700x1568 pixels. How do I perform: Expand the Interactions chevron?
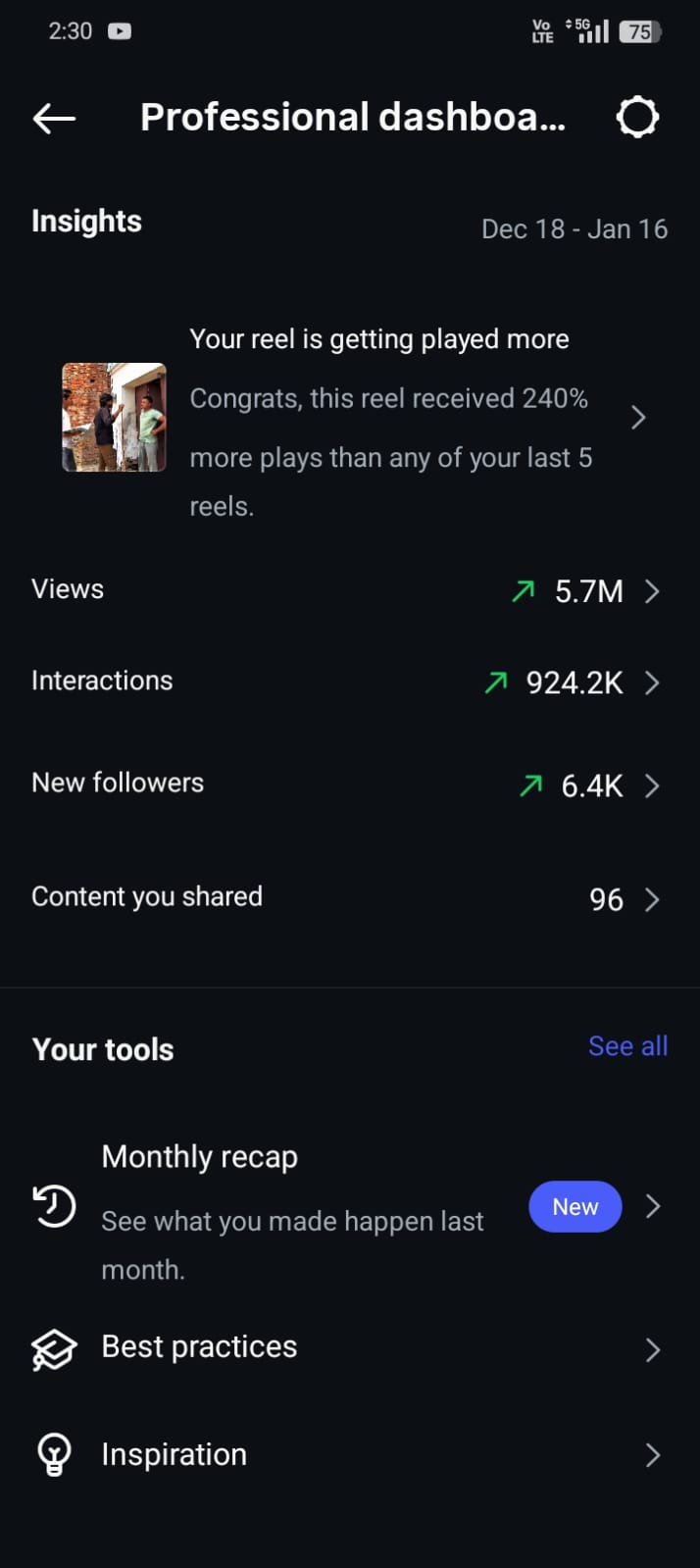[x=652, y=683]
